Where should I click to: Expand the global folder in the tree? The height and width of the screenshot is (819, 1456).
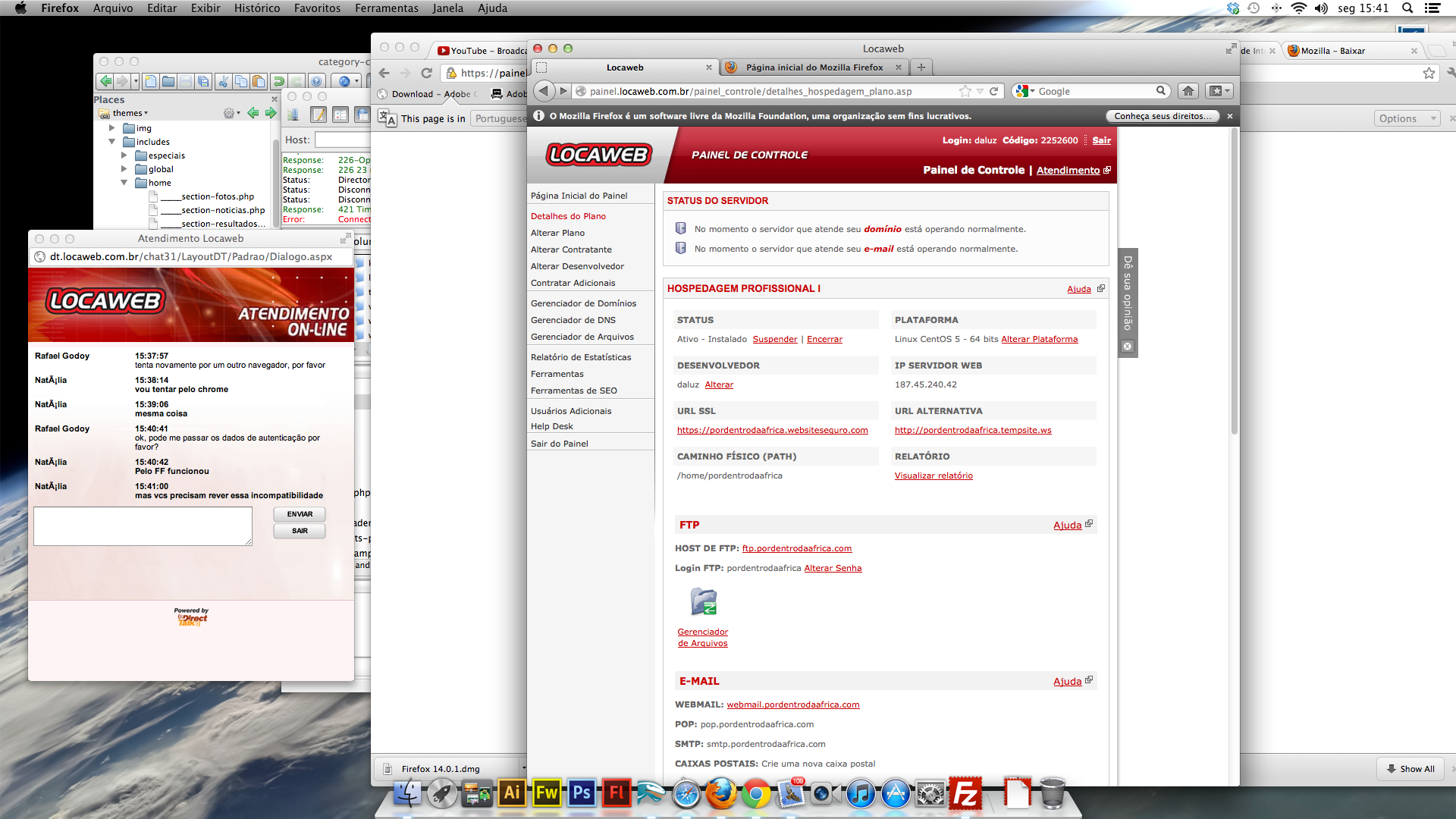124,169
